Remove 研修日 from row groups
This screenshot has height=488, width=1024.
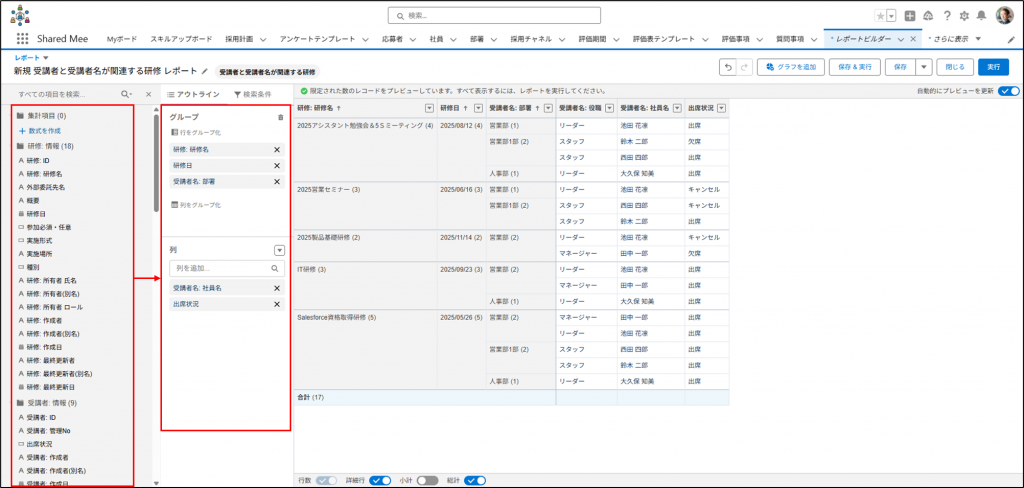pos(277,165)
